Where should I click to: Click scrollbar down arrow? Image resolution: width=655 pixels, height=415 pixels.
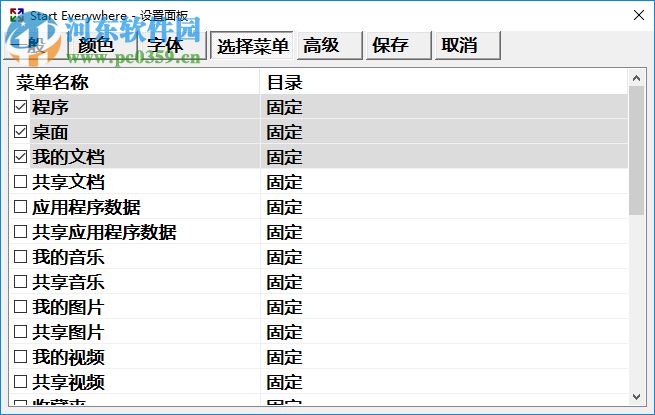pyautogui.click(x=637, y=397)
